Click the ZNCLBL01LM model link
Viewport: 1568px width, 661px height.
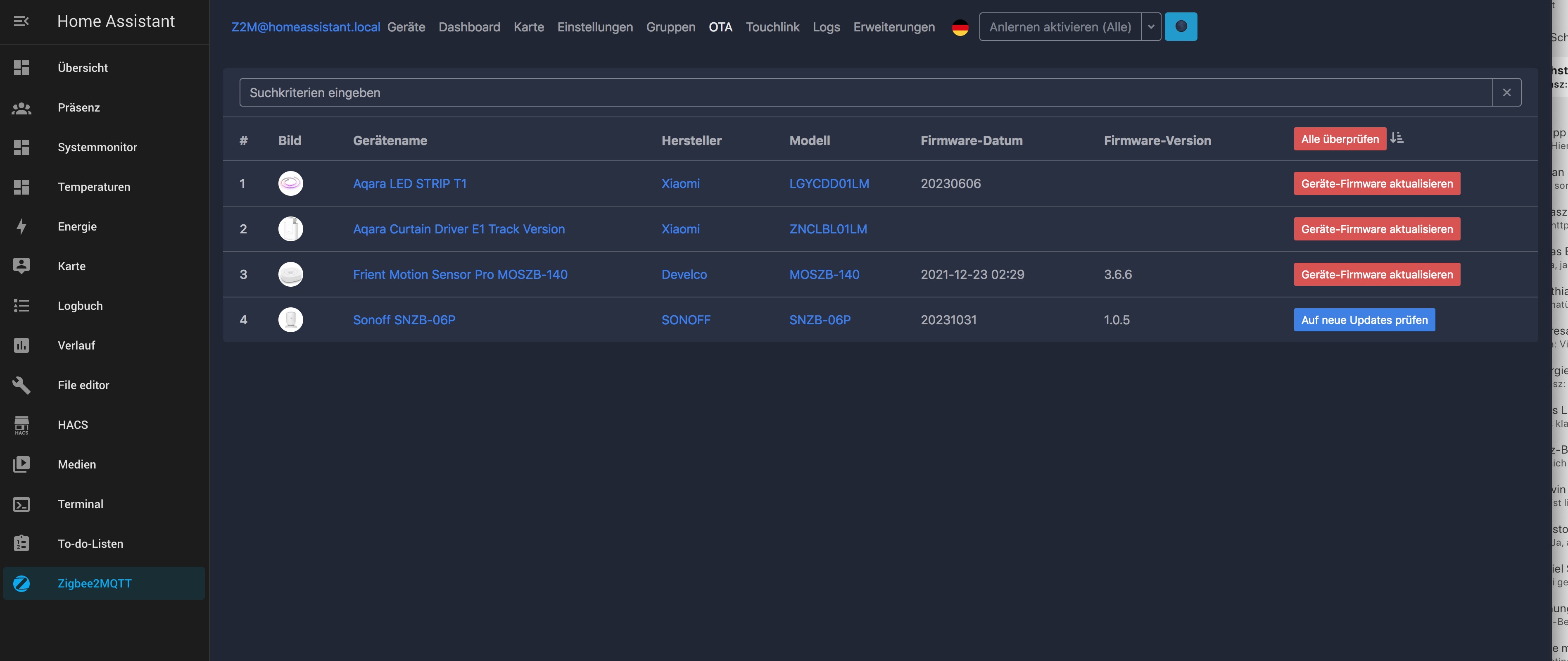(828, 229)
